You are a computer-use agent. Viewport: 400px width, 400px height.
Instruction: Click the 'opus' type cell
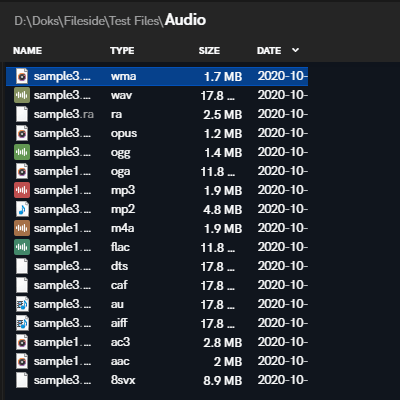pyautogui.click(x=124, y=134)
